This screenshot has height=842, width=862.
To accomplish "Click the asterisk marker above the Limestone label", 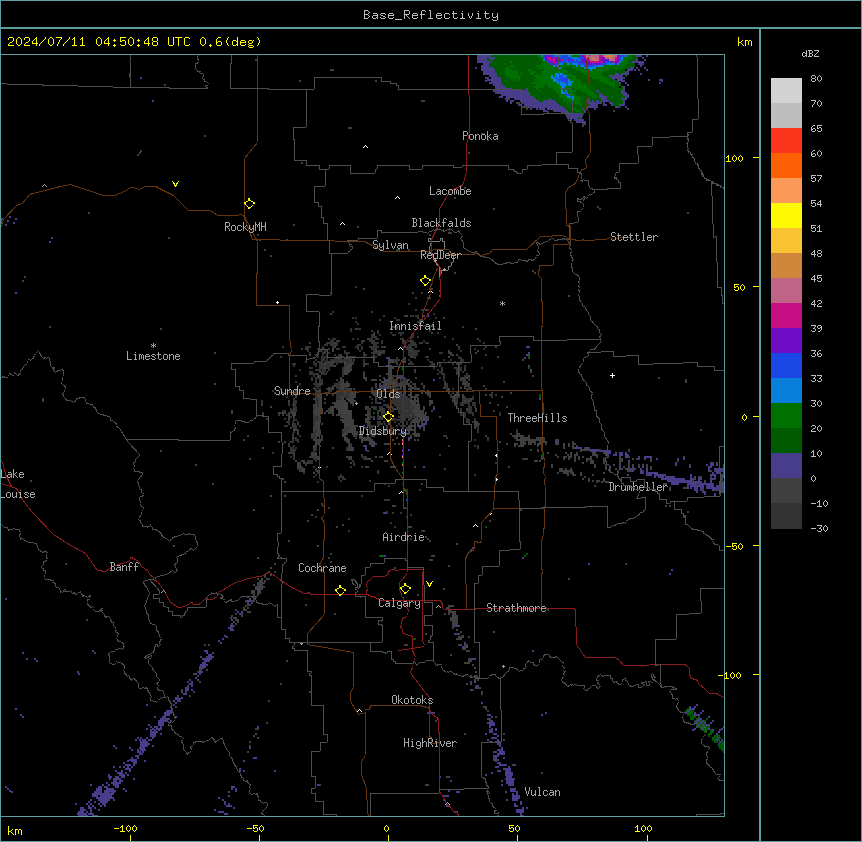I will click(153, 346).
